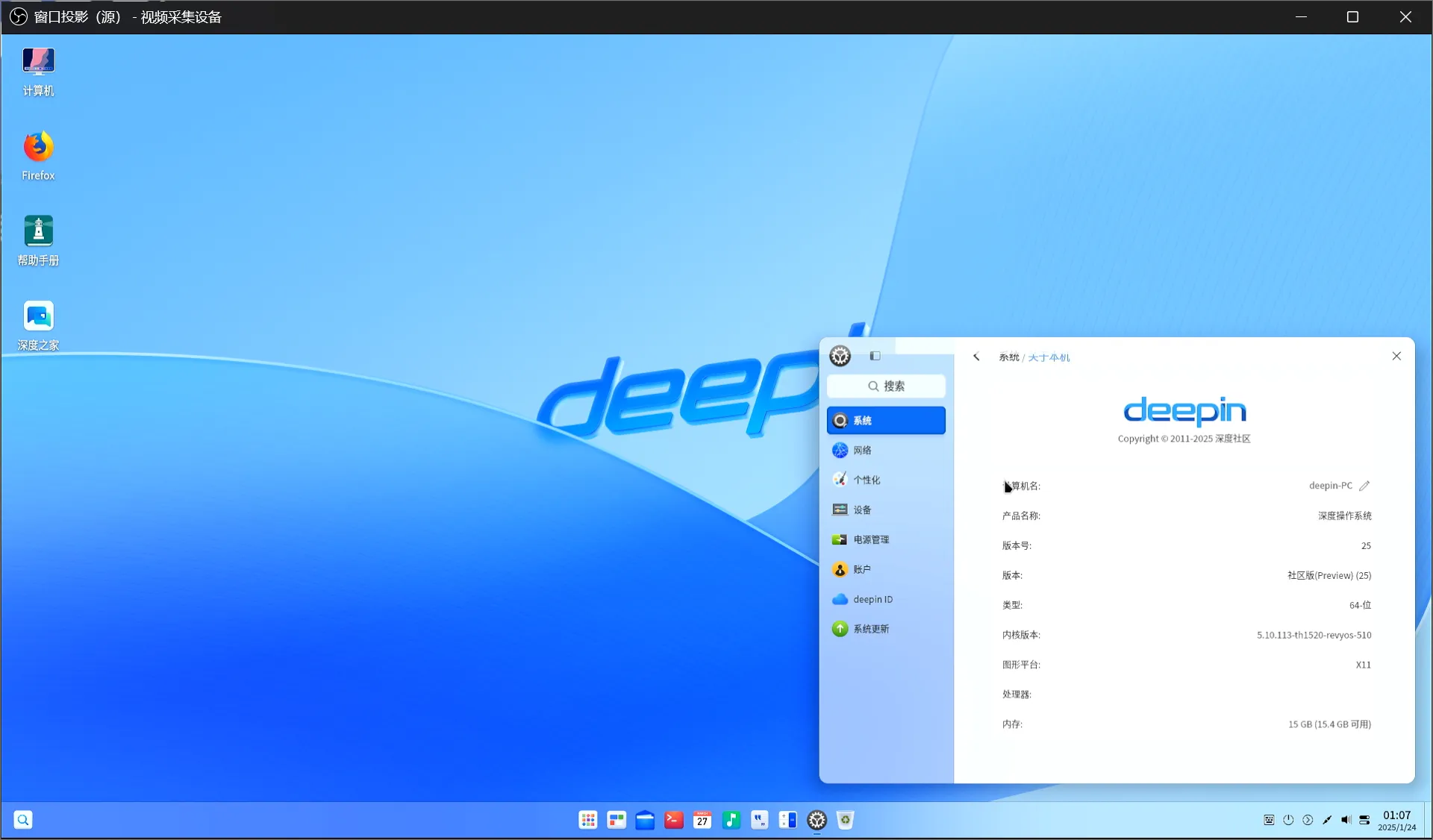The width and height of the screenshot is (1433, 840).
Task: Click the 搜索 search field in settings
Action: pos(886,386)
